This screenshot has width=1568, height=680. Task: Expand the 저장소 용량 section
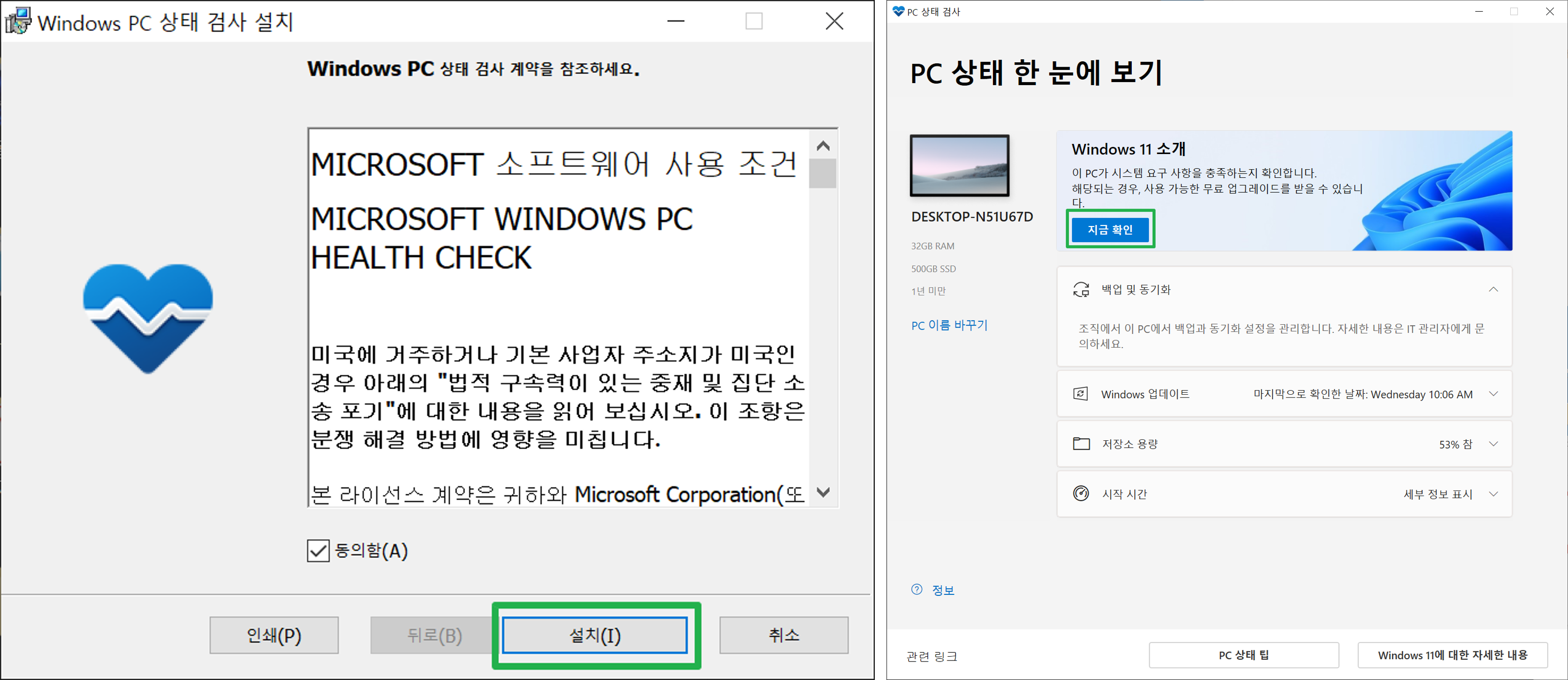[1493, 444]
